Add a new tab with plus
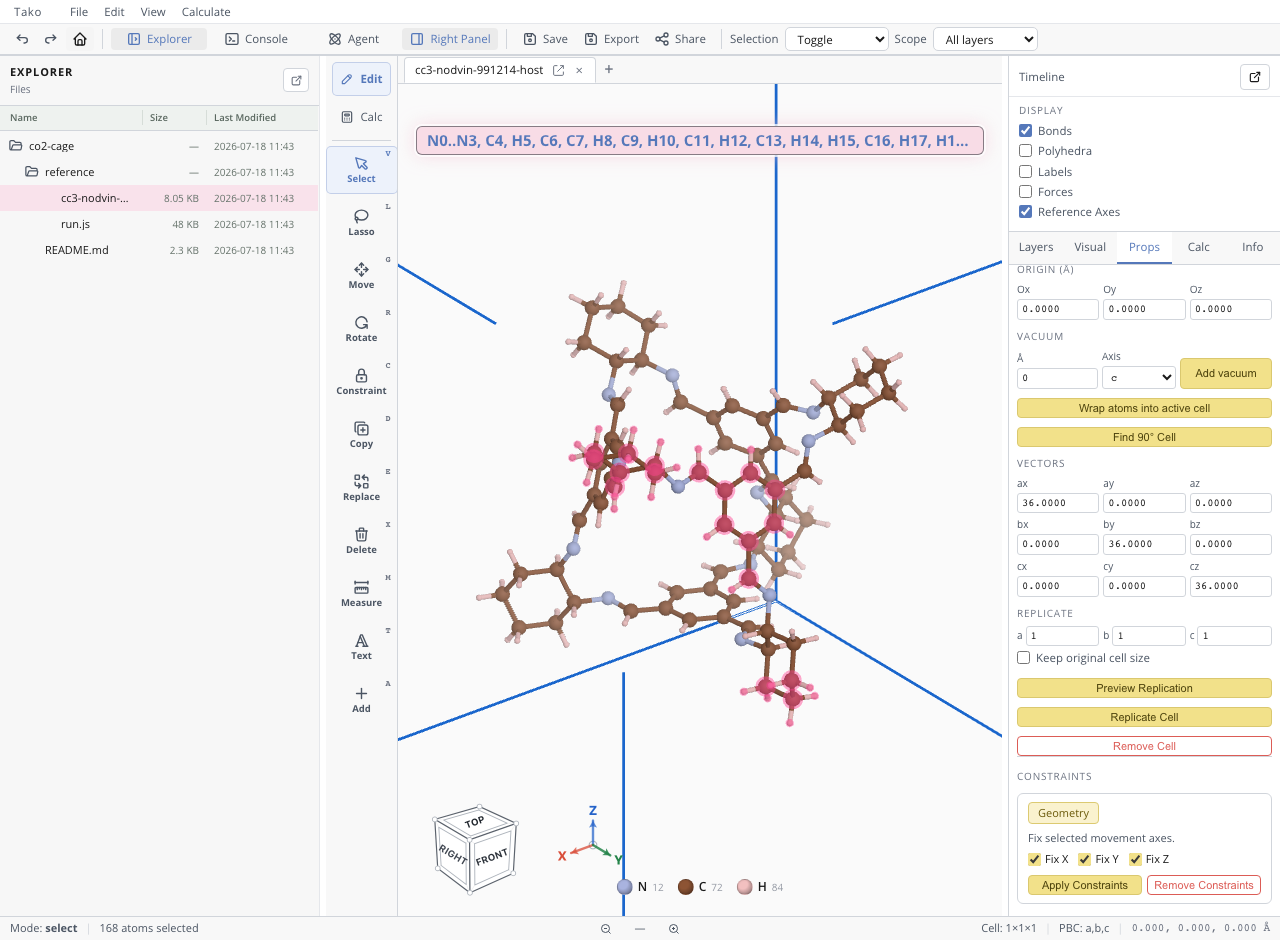The height and width of the screenshot is (940, 1280). click(609, 69)
